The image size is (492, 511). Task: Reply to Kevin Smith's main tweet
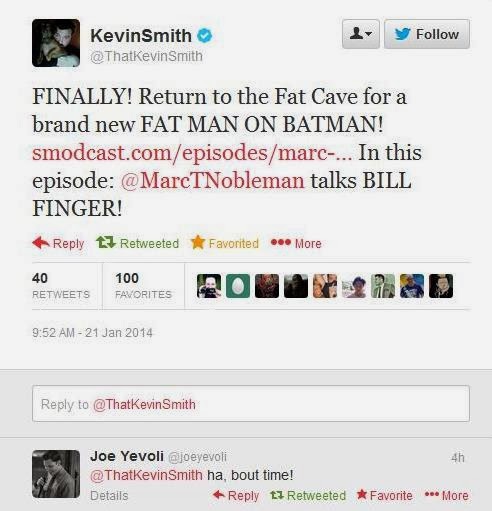tap(58, 243)
